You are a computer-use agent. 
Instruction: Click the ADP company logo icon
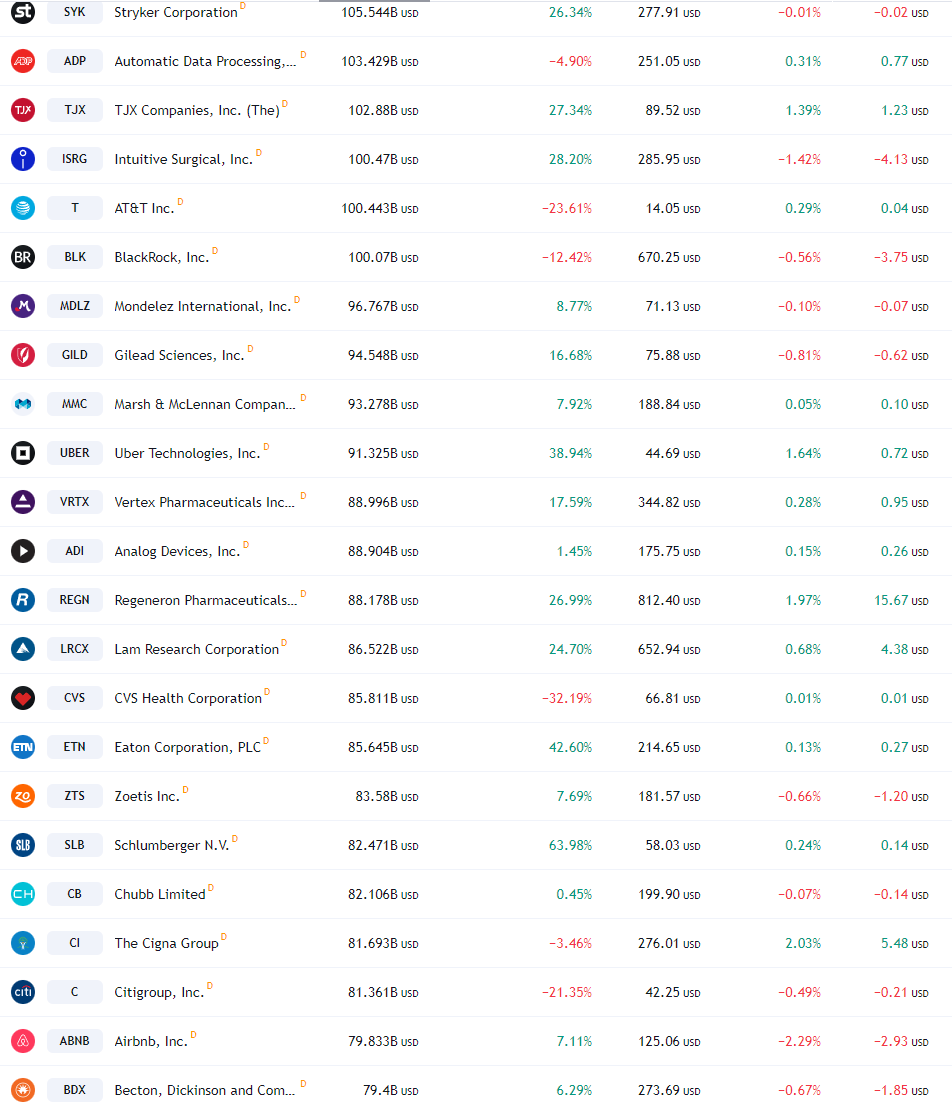click(x=23, y=61)
